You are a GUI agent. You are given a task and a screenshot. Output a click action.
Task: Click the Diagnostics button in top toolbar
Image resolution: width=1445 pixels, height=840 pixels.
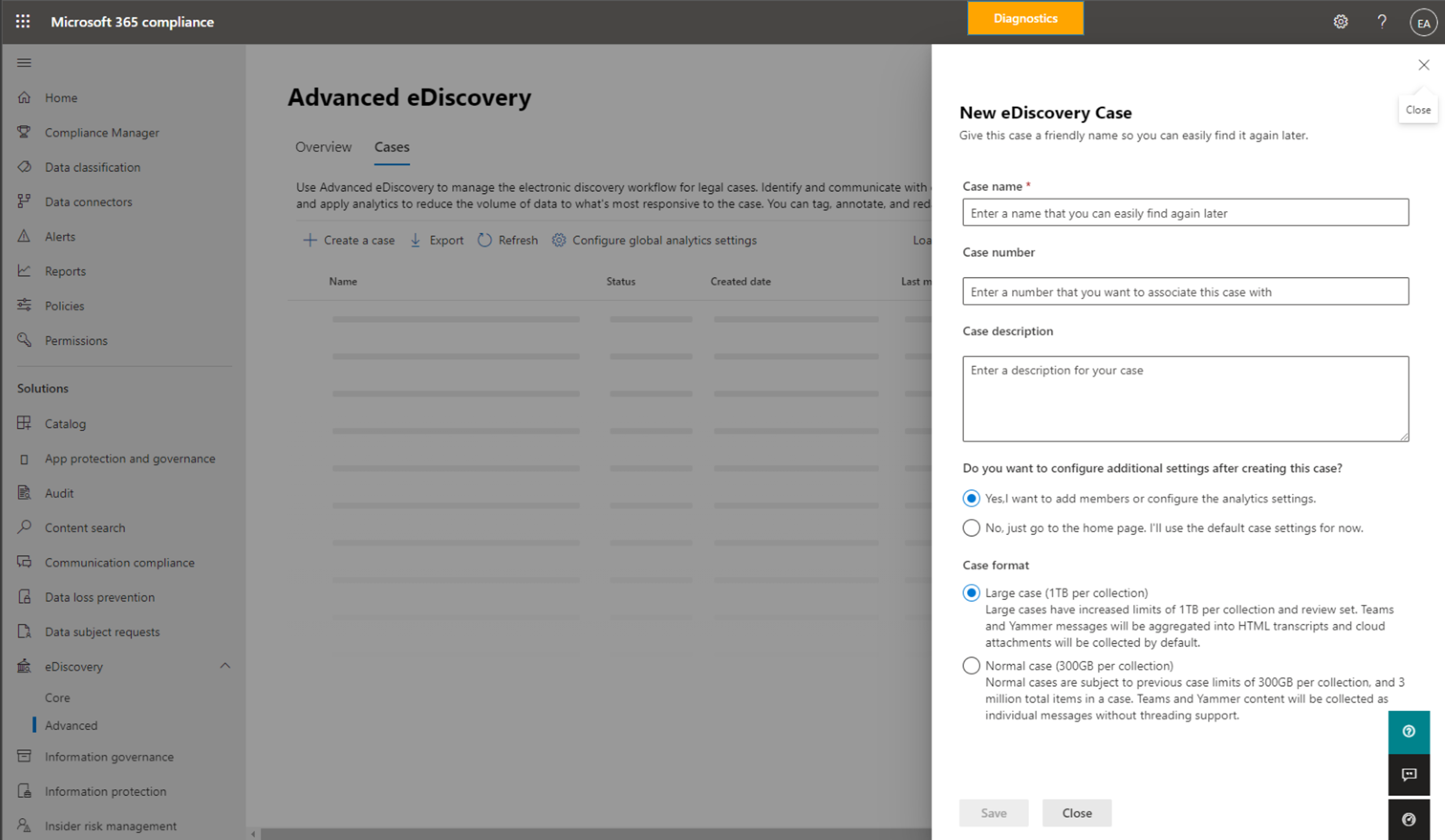click(1025, 18)
